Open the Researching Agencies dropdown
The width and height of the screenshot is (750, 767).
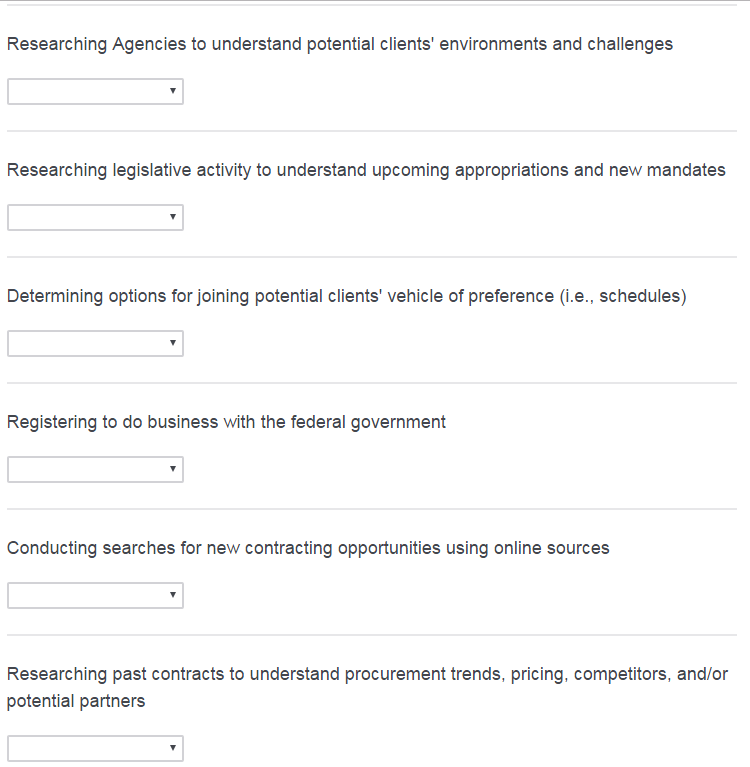(95, 92)
